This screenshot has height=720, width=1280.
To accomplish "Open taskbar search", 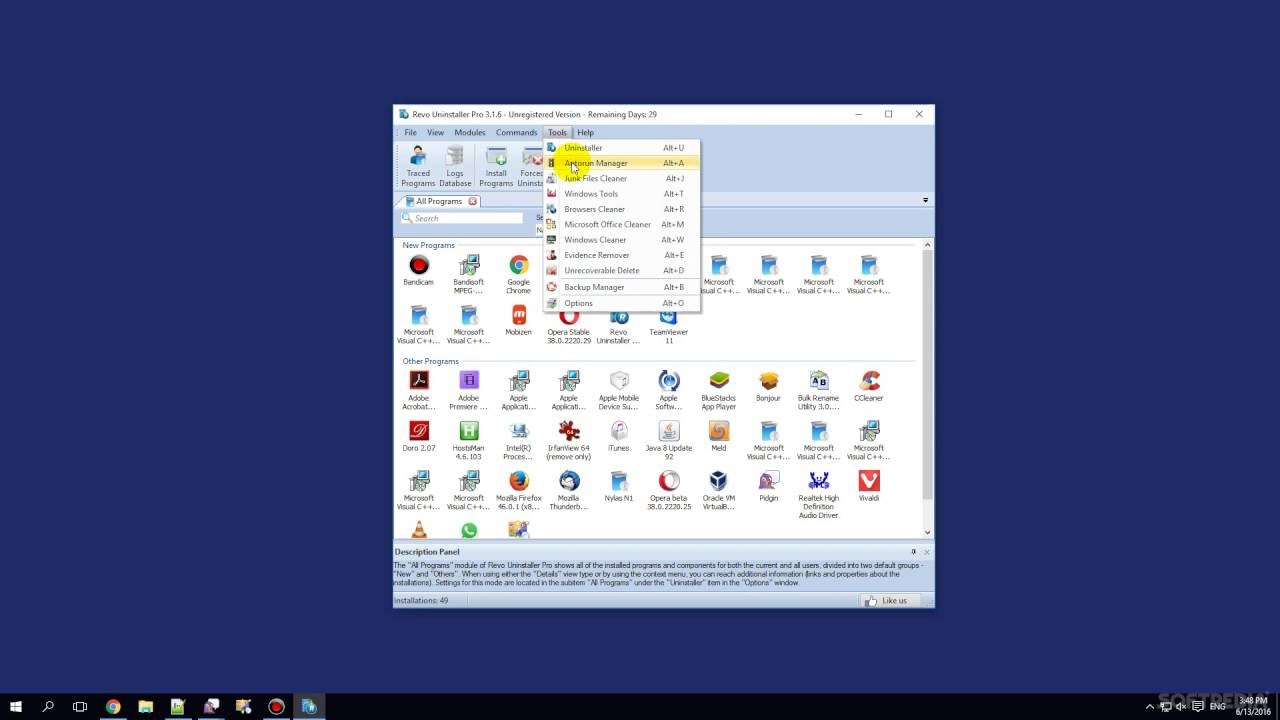I will click(48, 706).
